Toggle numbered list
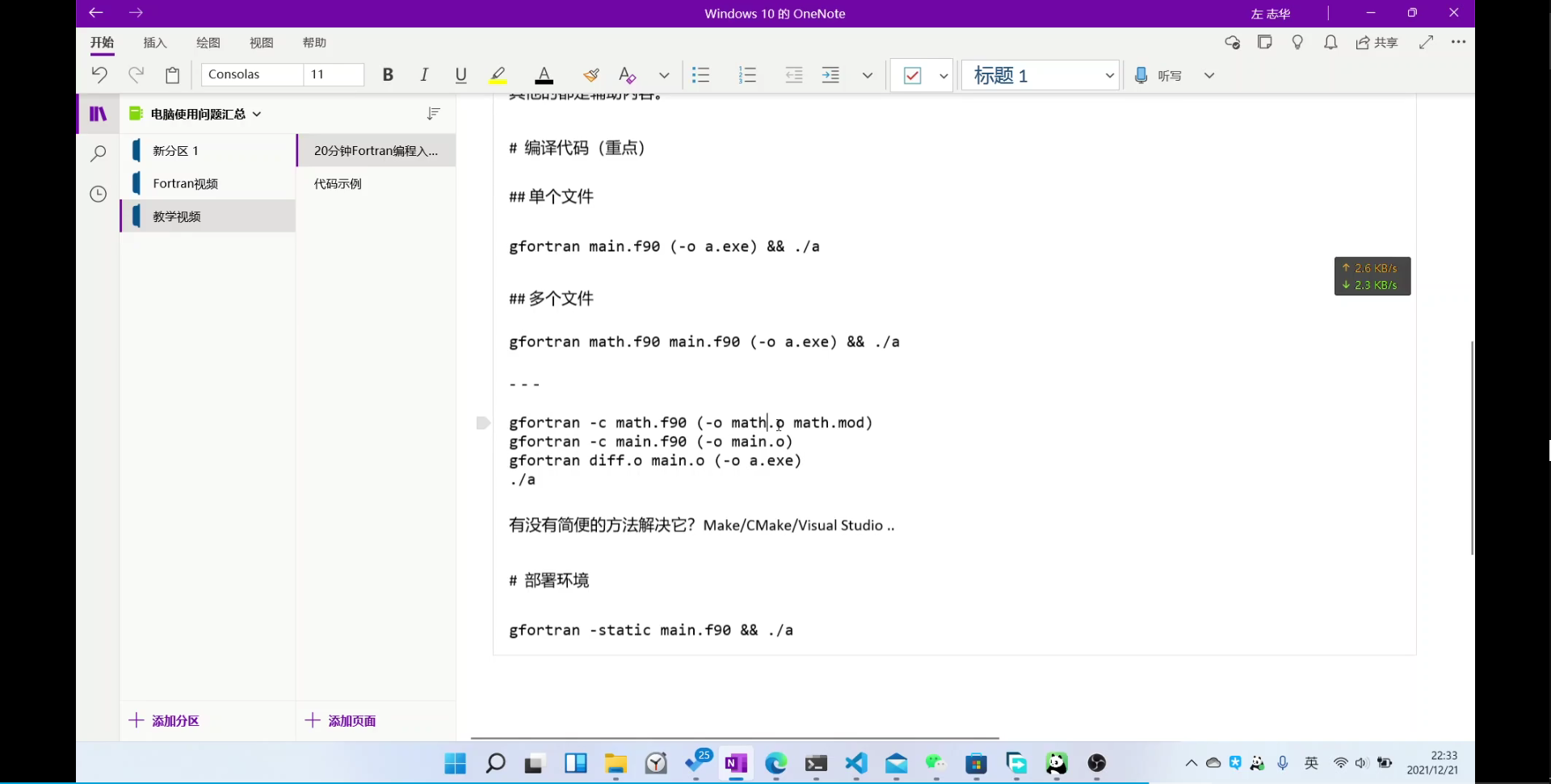This screenshot has width=1551, height=784. coord(747,75)
